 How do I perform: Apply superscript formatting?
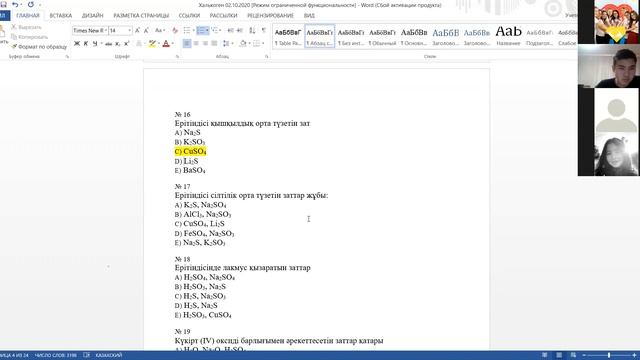pos(127,44)
